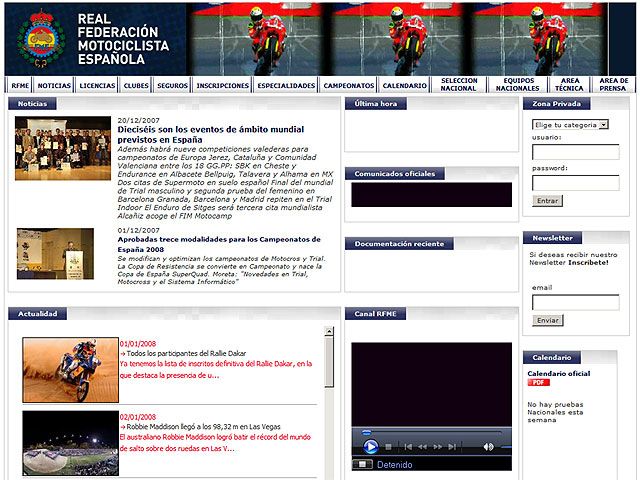Open headline Dieciséis son los eventos article
This screenshot has height=480, width=640.
(x=211, y=134)
